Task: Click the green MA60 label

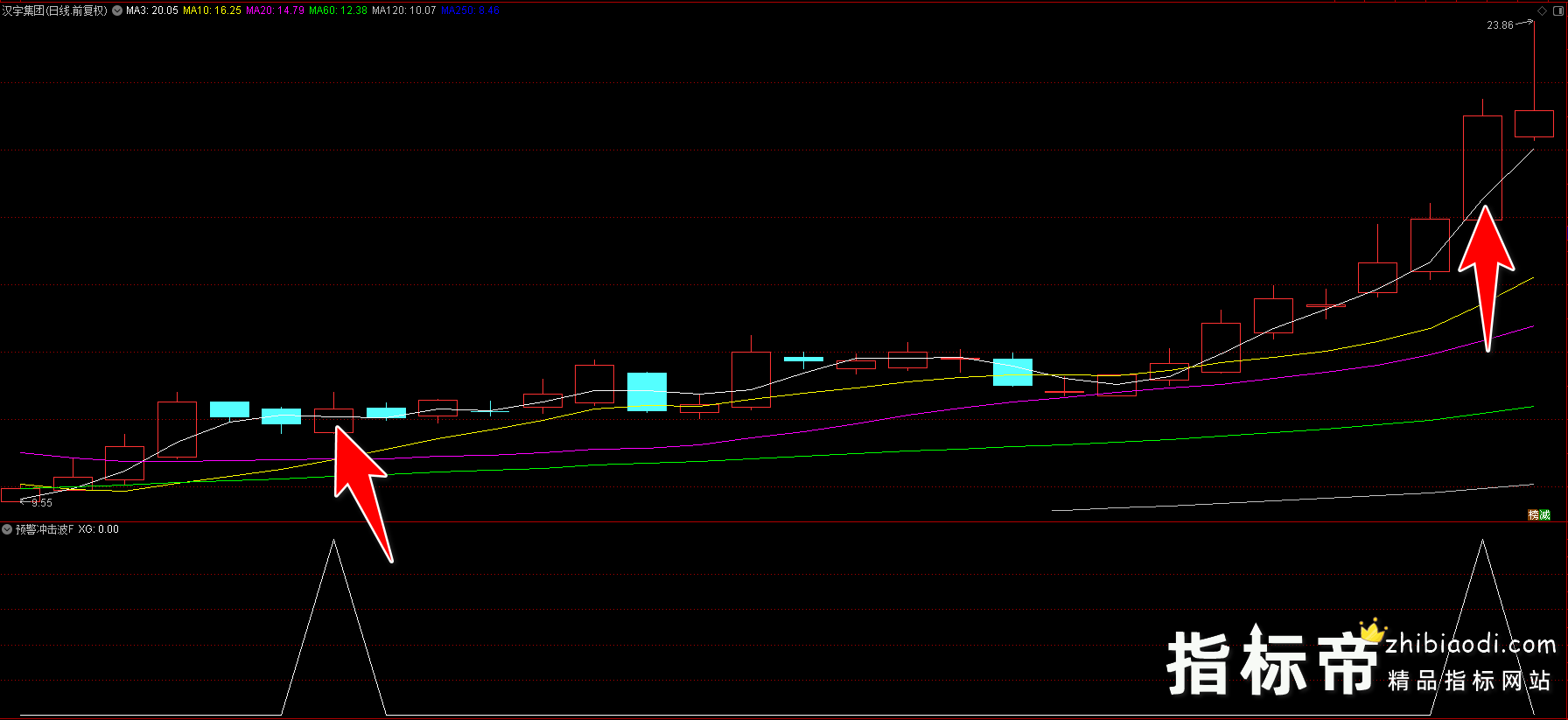Action: (x=338, y=10)
